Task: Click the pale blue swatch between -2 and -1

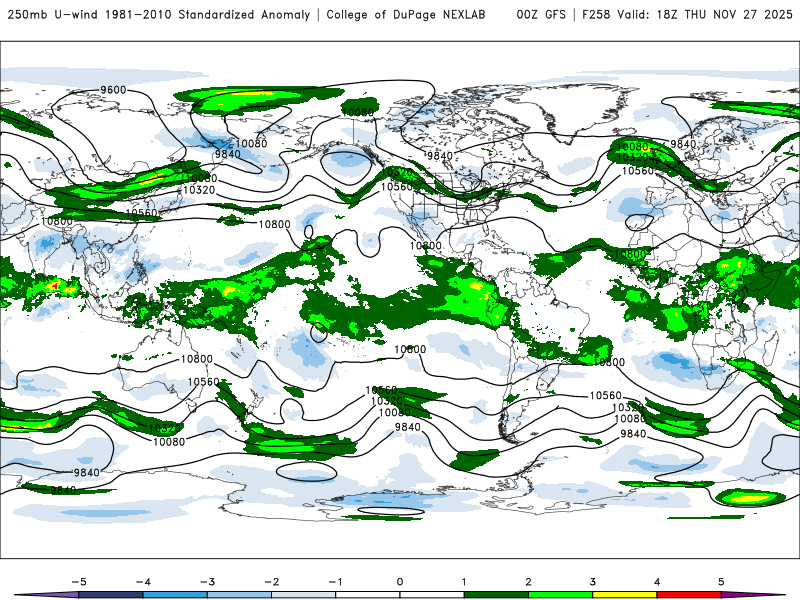Action: point(304,595)
